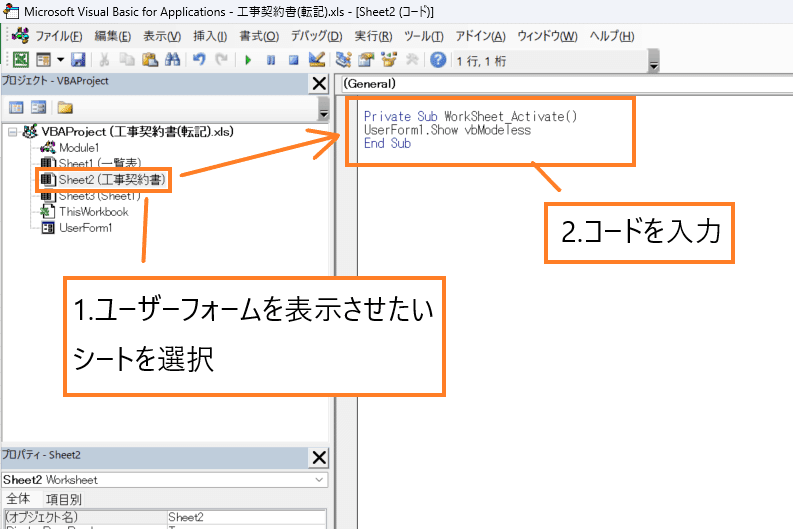Toggle Design Mode icon
Screen dimensions: 793x529
(317, 60)
